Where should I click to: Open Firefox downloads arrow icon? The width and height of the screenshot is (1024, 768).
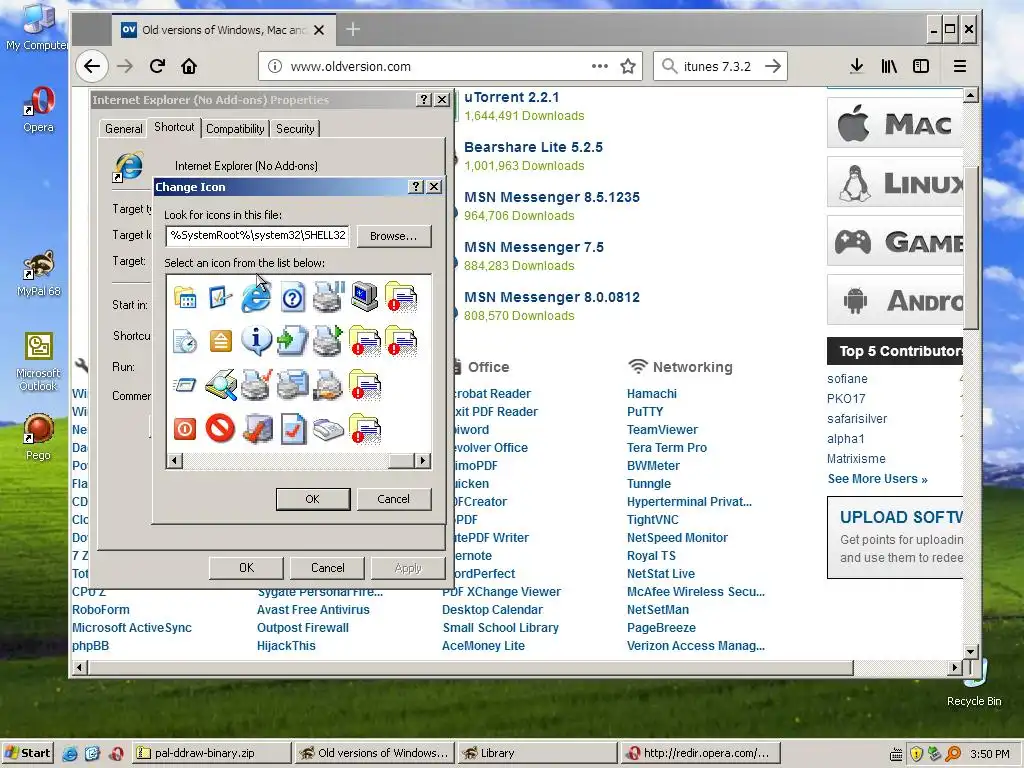coord(857,66)
